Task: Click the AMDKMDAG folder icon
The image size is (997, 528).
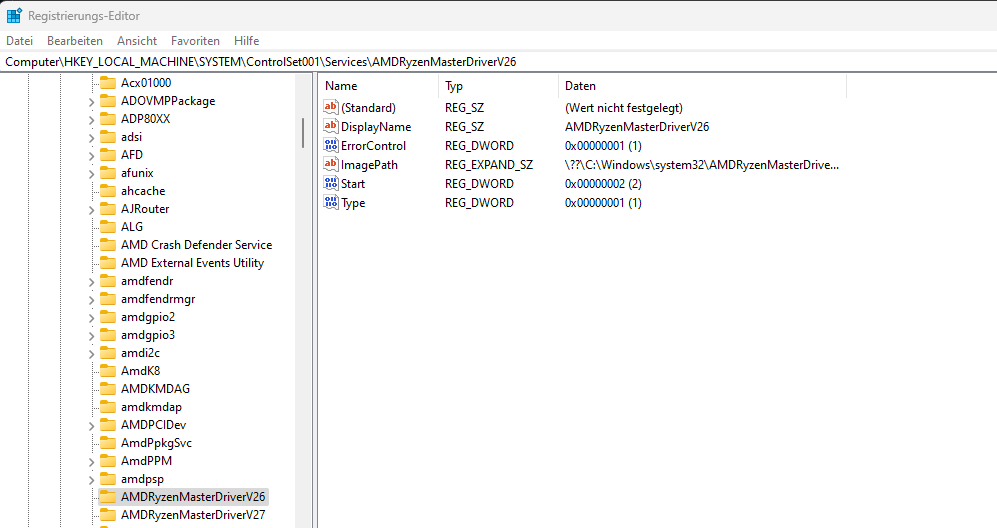Action: (x=108, y=389)
